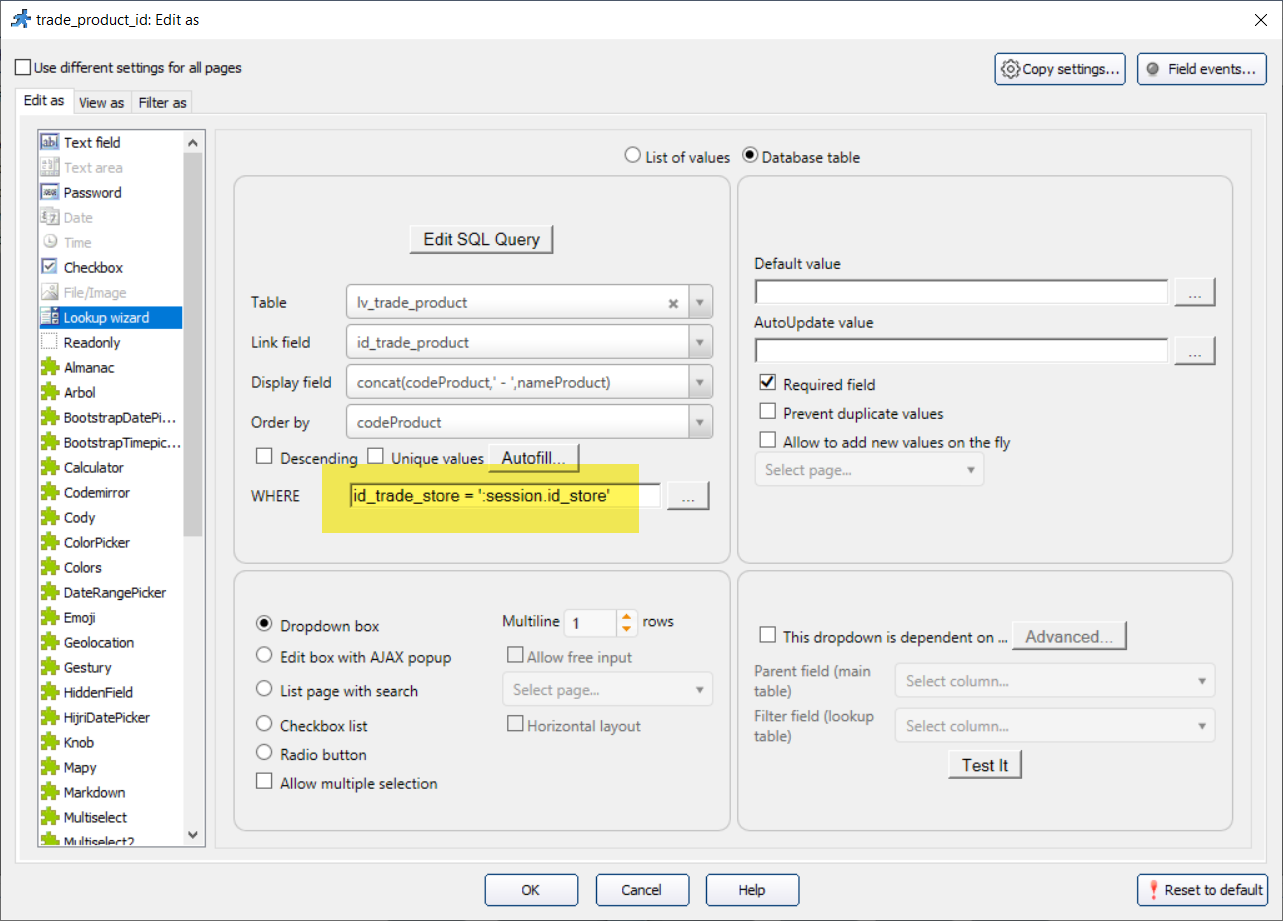Select the List of values radio button
1283x921 pixels.
click(x=632, y=156)
